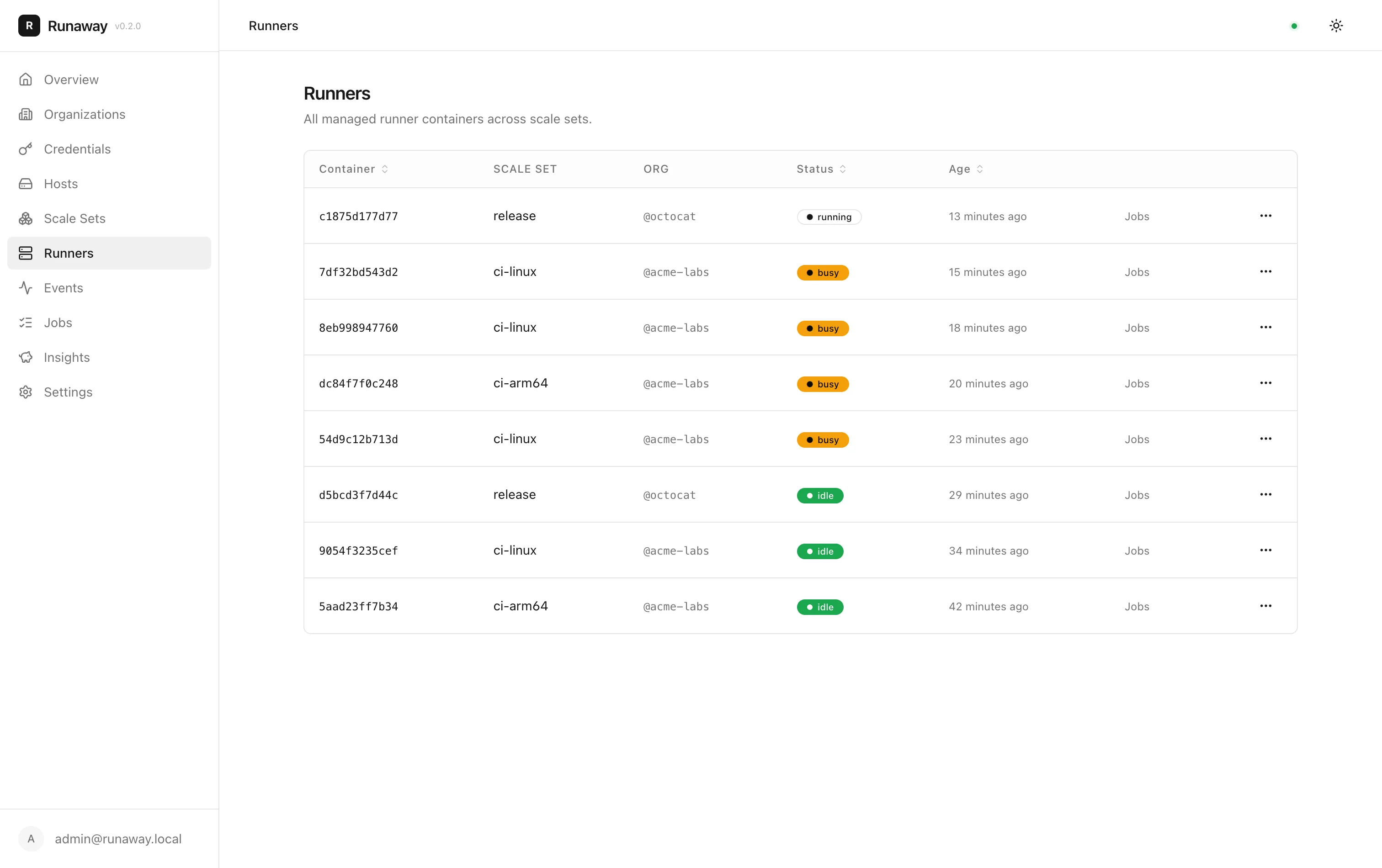Click idle badge for 5aad23ff7b34

tap(819, 607)
